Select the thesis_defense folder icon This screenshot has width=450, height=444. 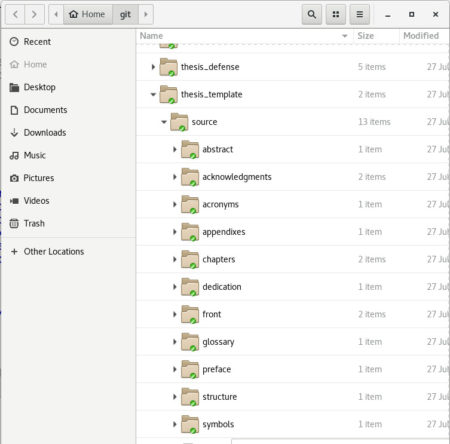click(168, 67)
